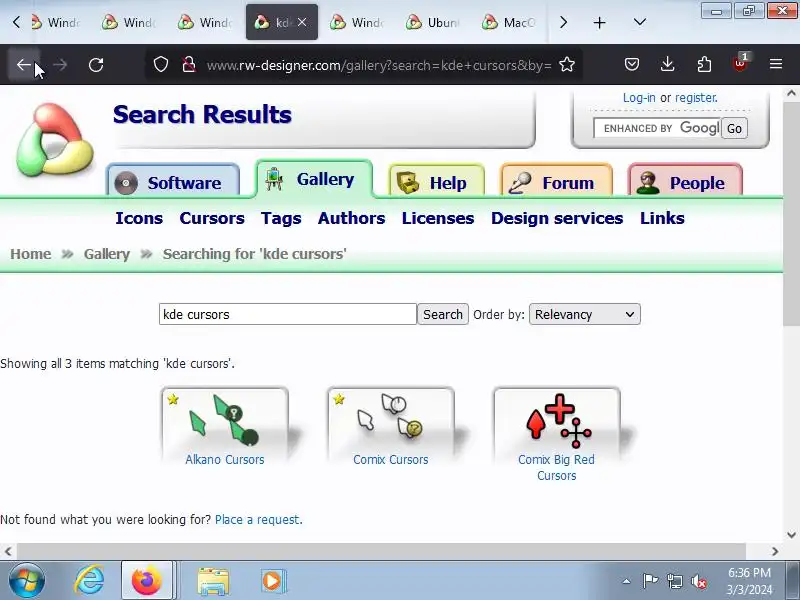
Task: Click the horizontal scrollbar right arrow
Action: point(775,551)
